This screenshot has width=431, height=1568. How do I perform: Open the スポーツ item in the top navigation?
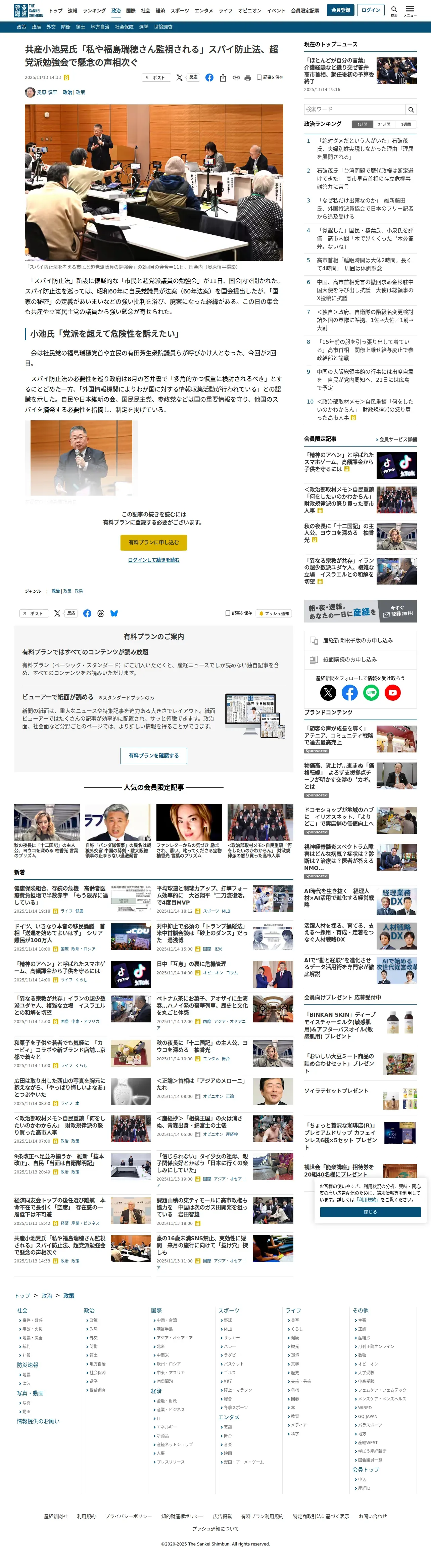[x=180, y=10]
